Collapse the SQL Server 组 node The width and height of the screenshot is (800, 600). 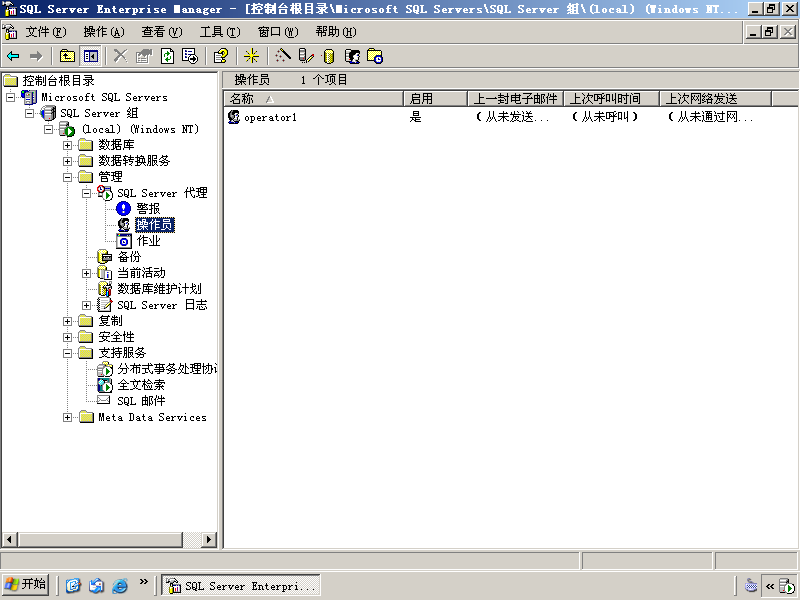point(30,113)
